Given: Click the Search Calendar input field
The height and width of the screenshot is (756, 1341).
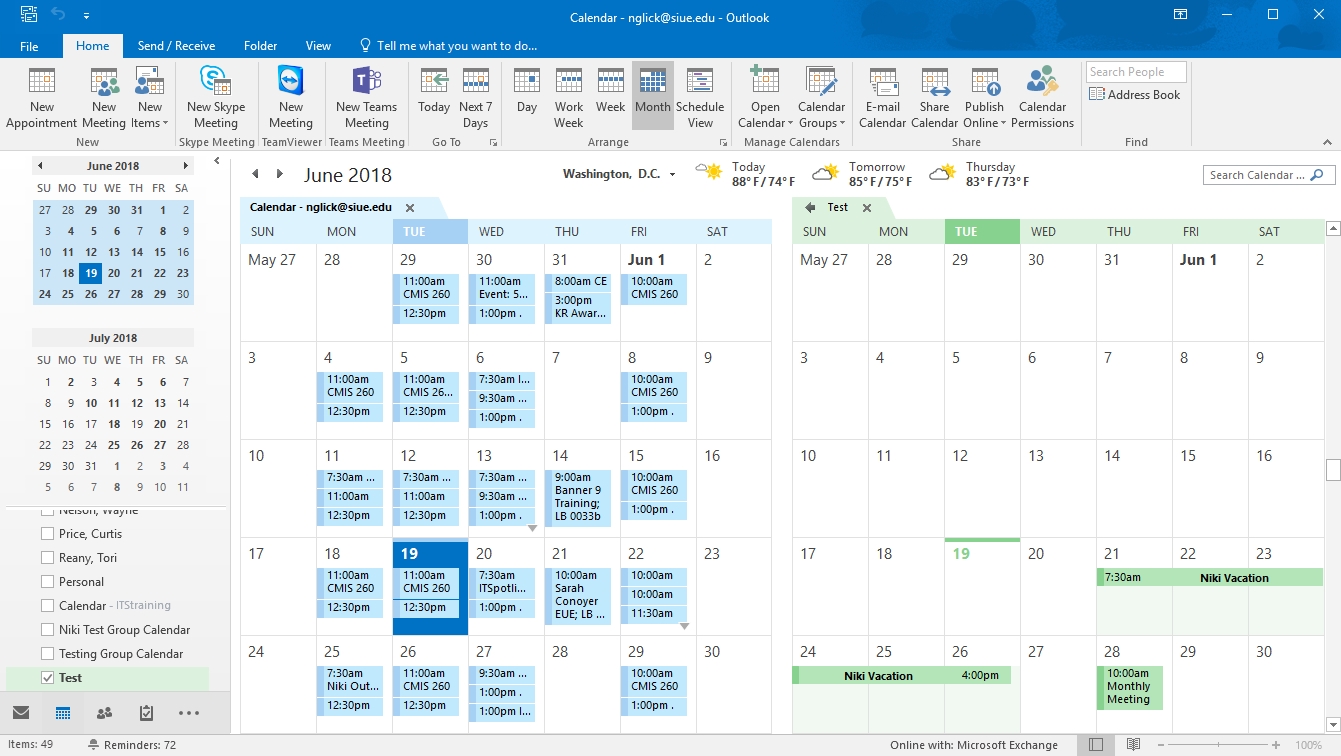Looking at the screenshot, I should (1256, 175).
